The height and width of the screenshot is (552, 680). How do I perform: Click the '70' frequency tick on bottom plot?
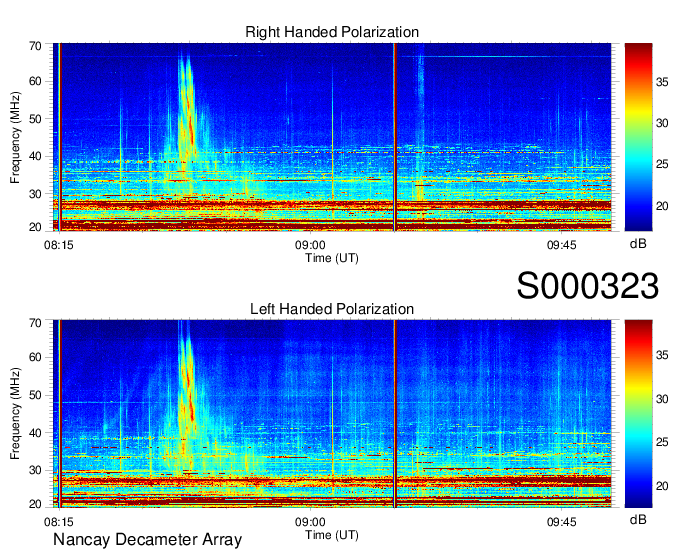pos(35,323)
